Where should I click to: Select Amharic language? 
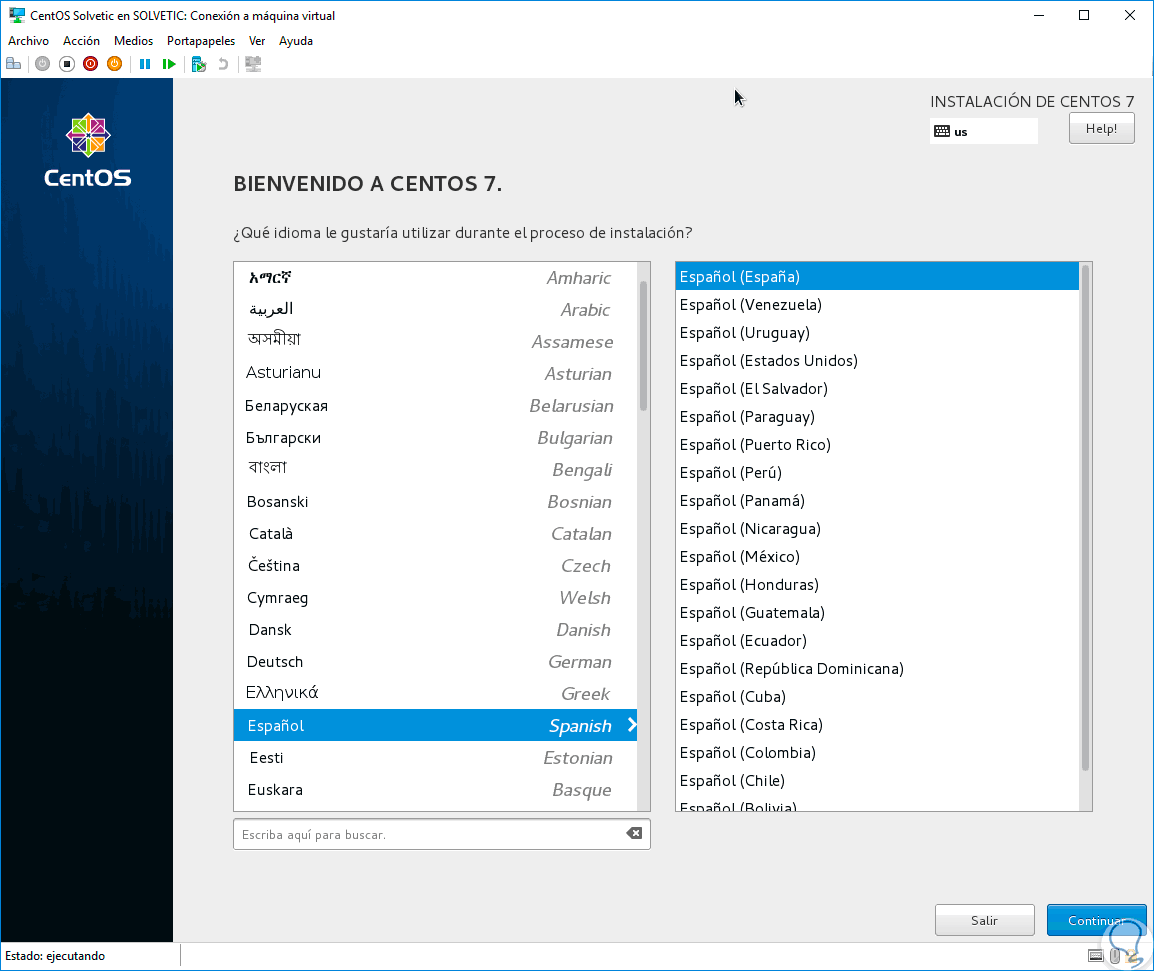435,278
